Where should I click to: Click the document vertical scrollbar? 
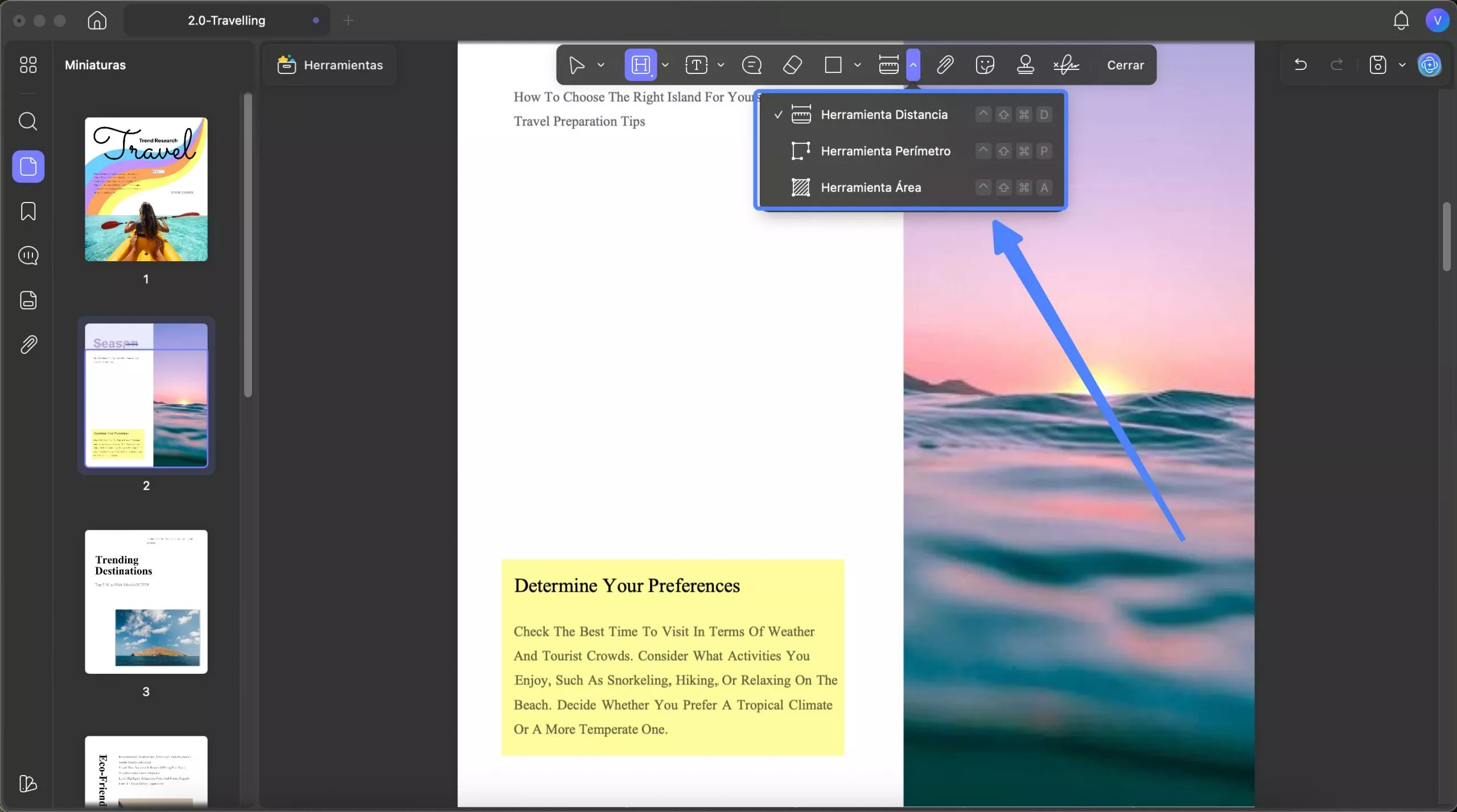point(1447,236)
